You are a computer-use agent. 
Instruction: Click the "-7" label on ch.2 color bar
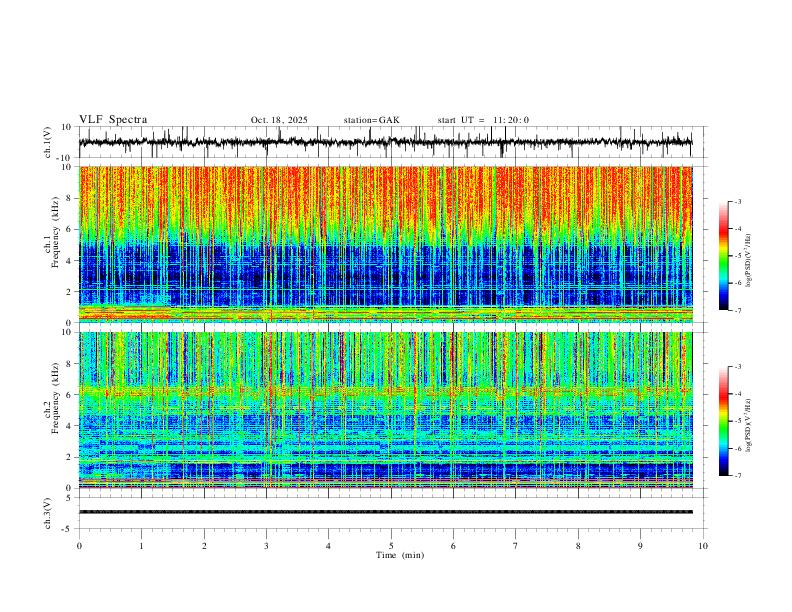pos(737,476)
